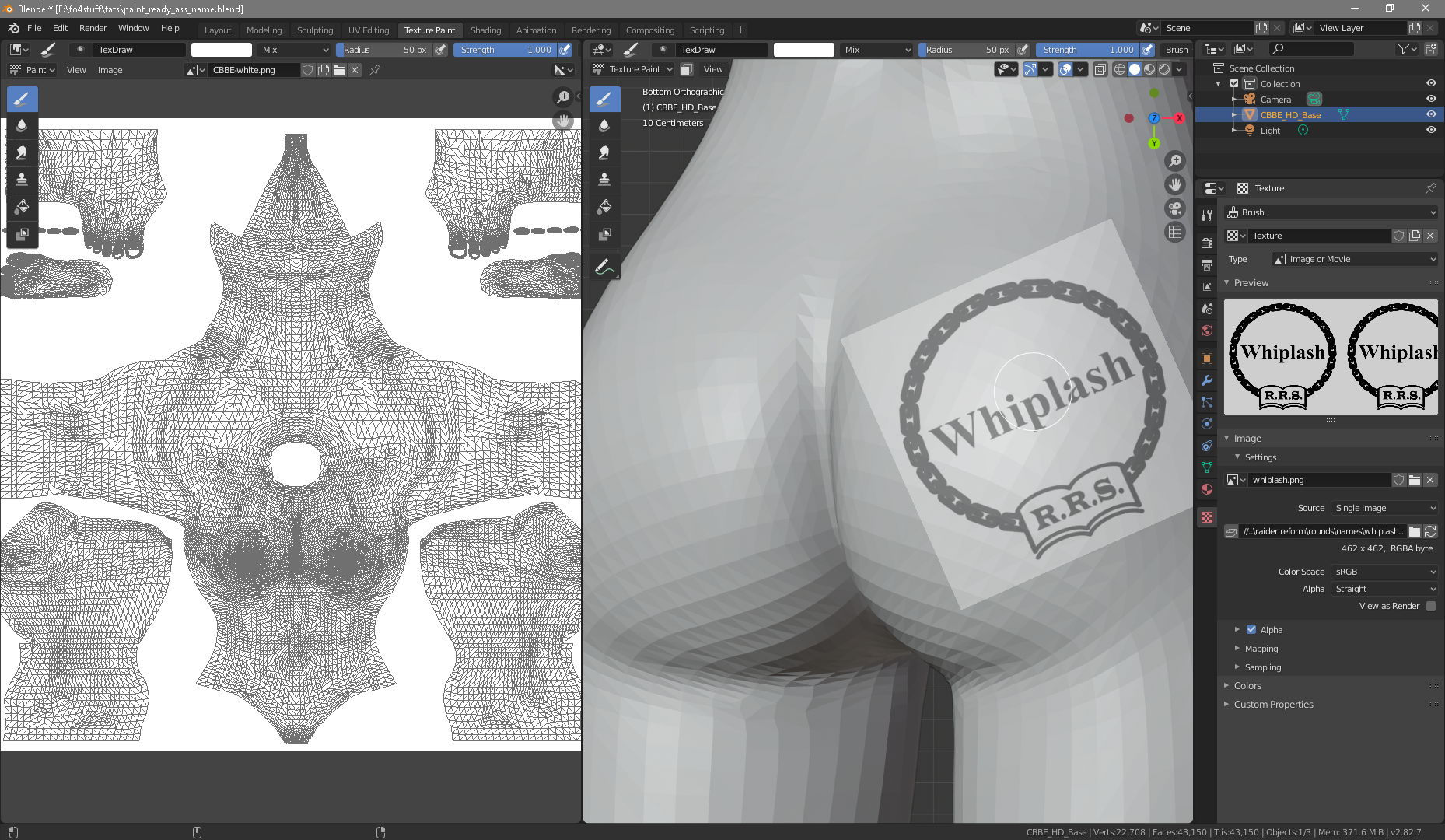The width and height of the screenshot is (1445, 840).
Task: Select Fill tool in image editor toolbar
Action: [x=22, y=207]
